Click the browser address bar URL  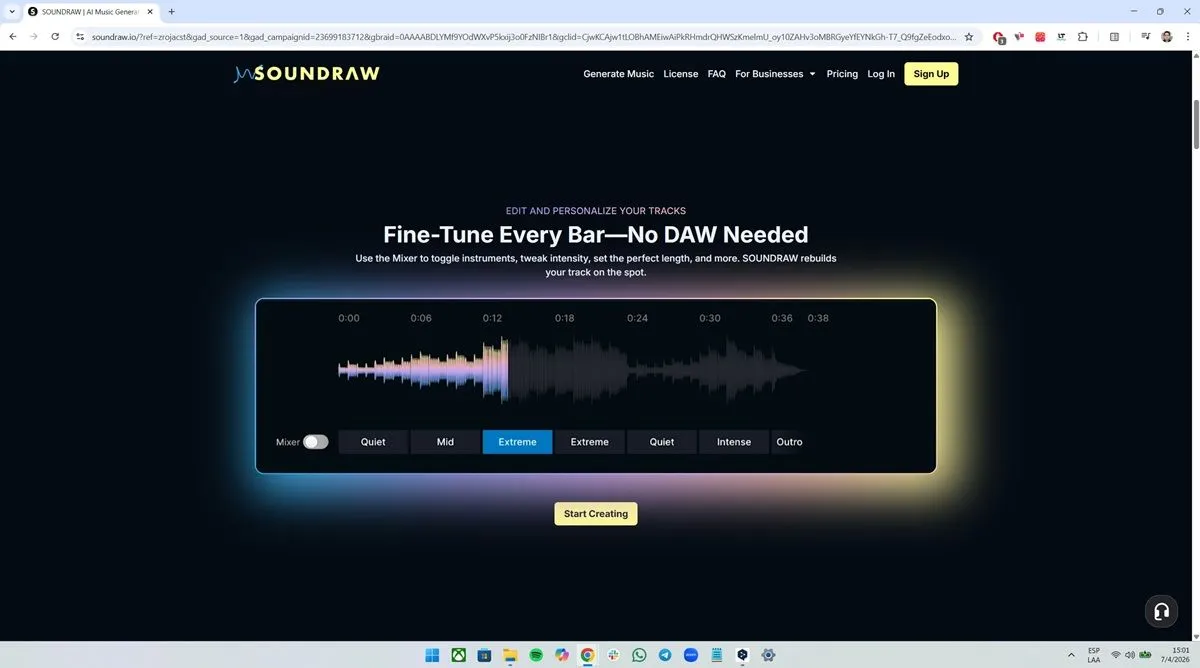pyautogui.click(x=523, y=37)
